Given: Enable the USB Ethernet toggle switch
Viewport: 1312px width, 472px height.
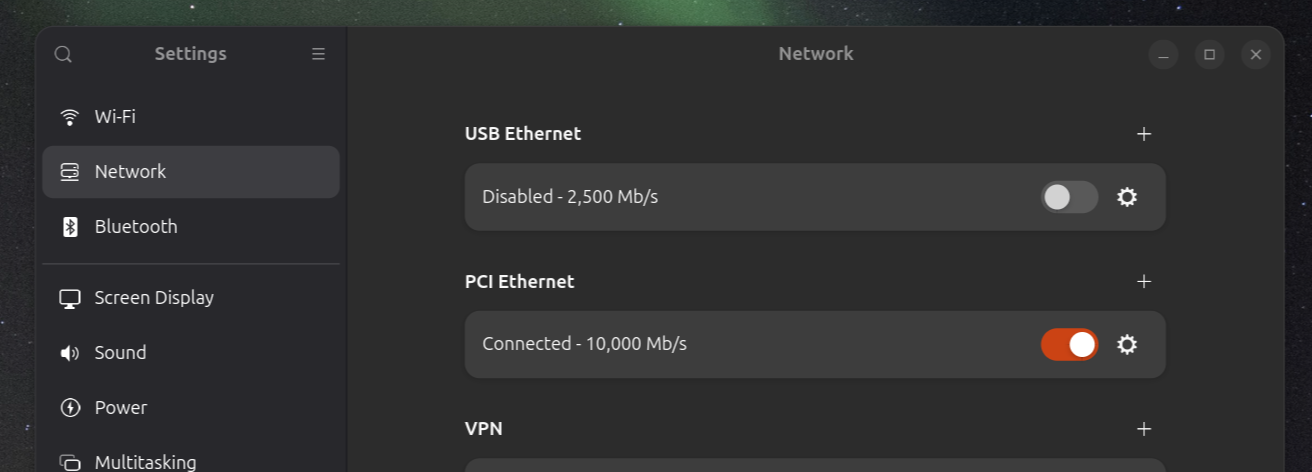Looking at the screenshot, I should 1069,197.
